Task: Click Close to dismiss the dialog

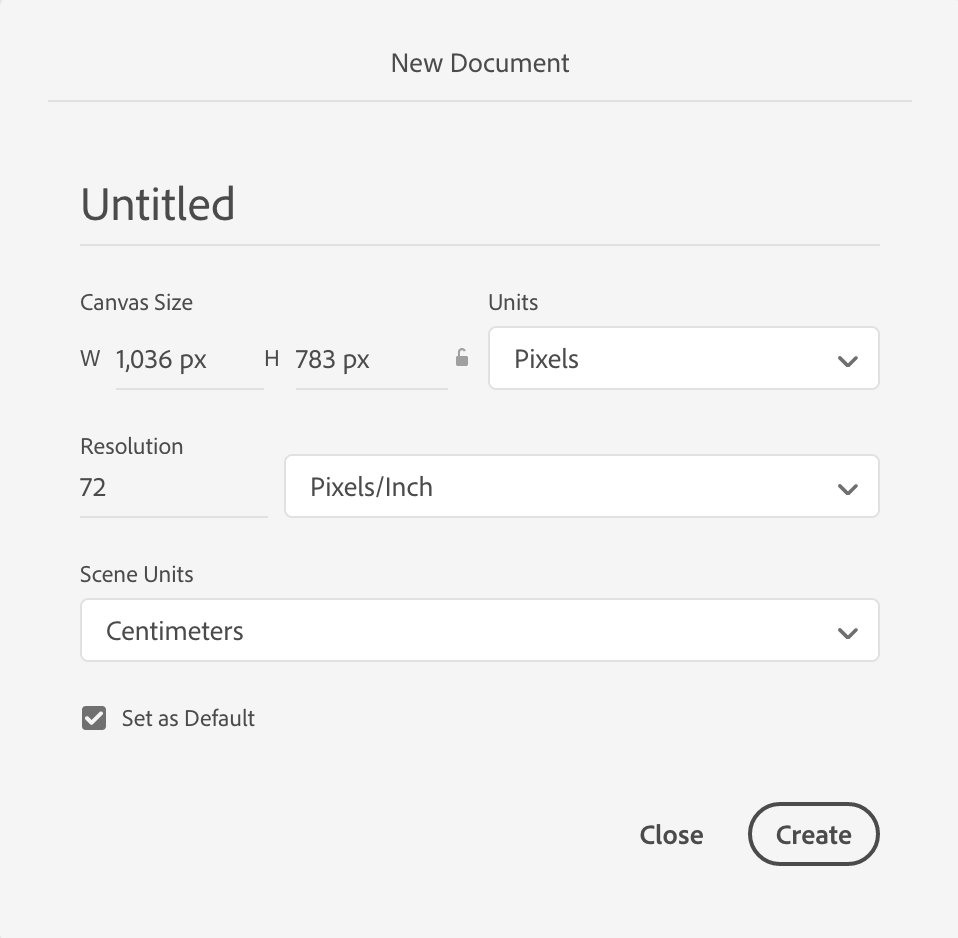Action: click(671, 835)
